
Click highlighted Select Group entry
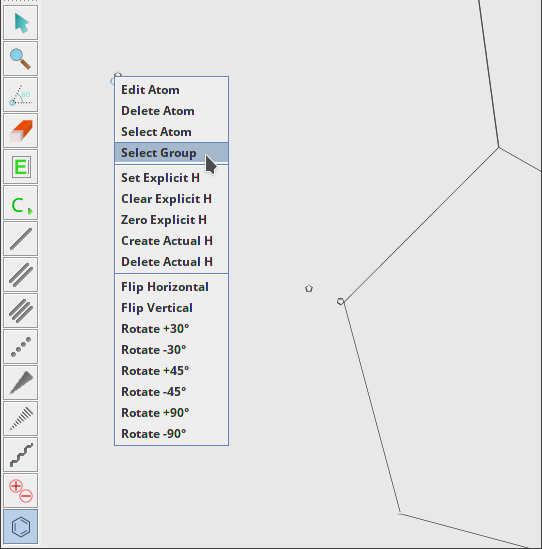click(172, 153)
